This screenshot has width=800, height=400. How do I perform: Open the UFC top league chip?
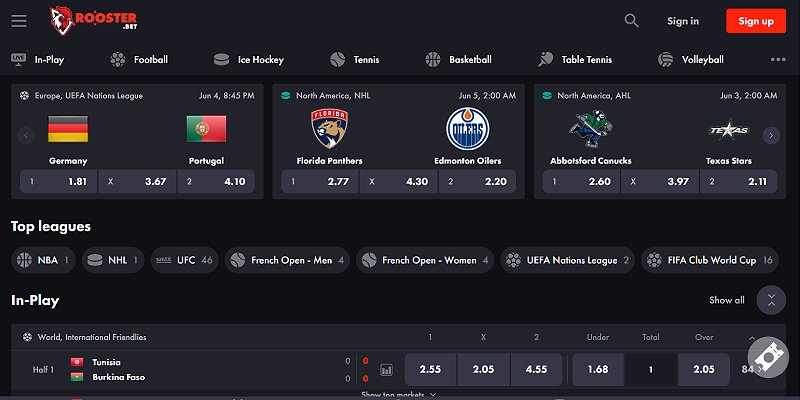click(184, 260)
